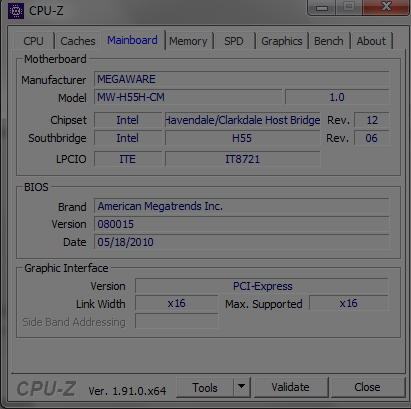
Task: Click the empty Side Band Addressing field
Action: coord(177,322)
